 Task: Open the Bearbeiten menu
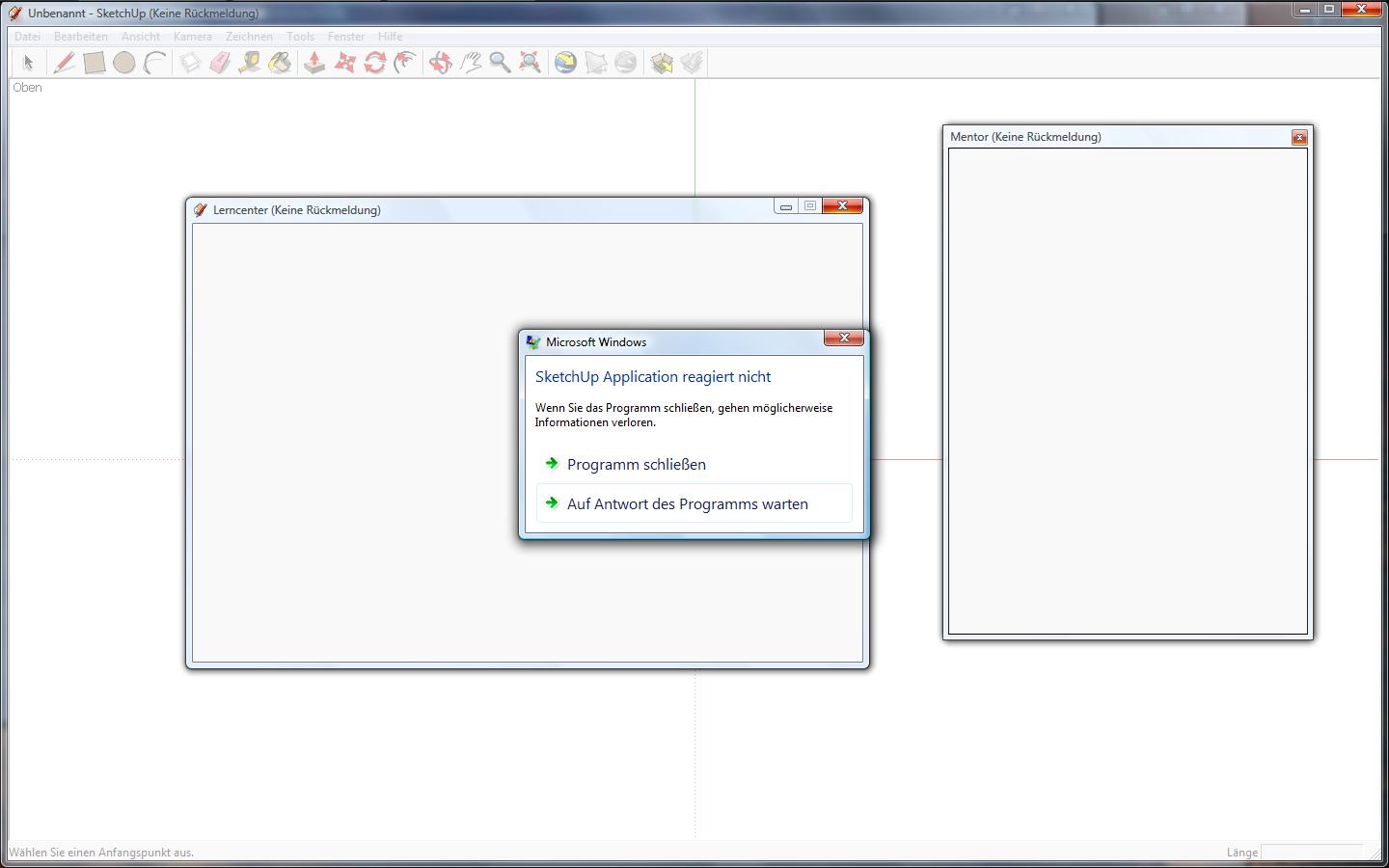click(x=81, y=37)
